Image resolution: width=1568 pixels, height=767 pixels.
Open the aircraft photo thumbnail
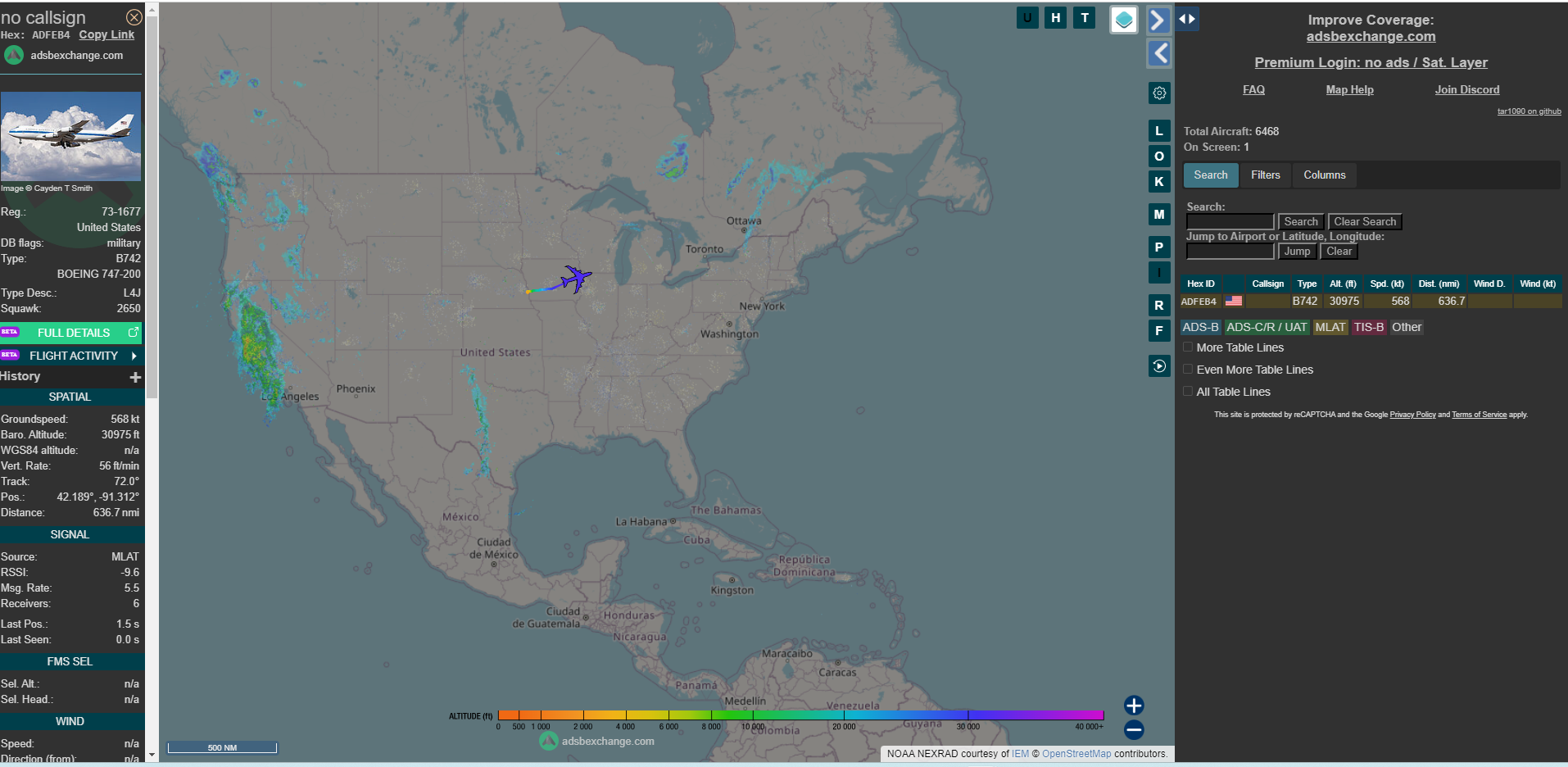tap(70, 136)
